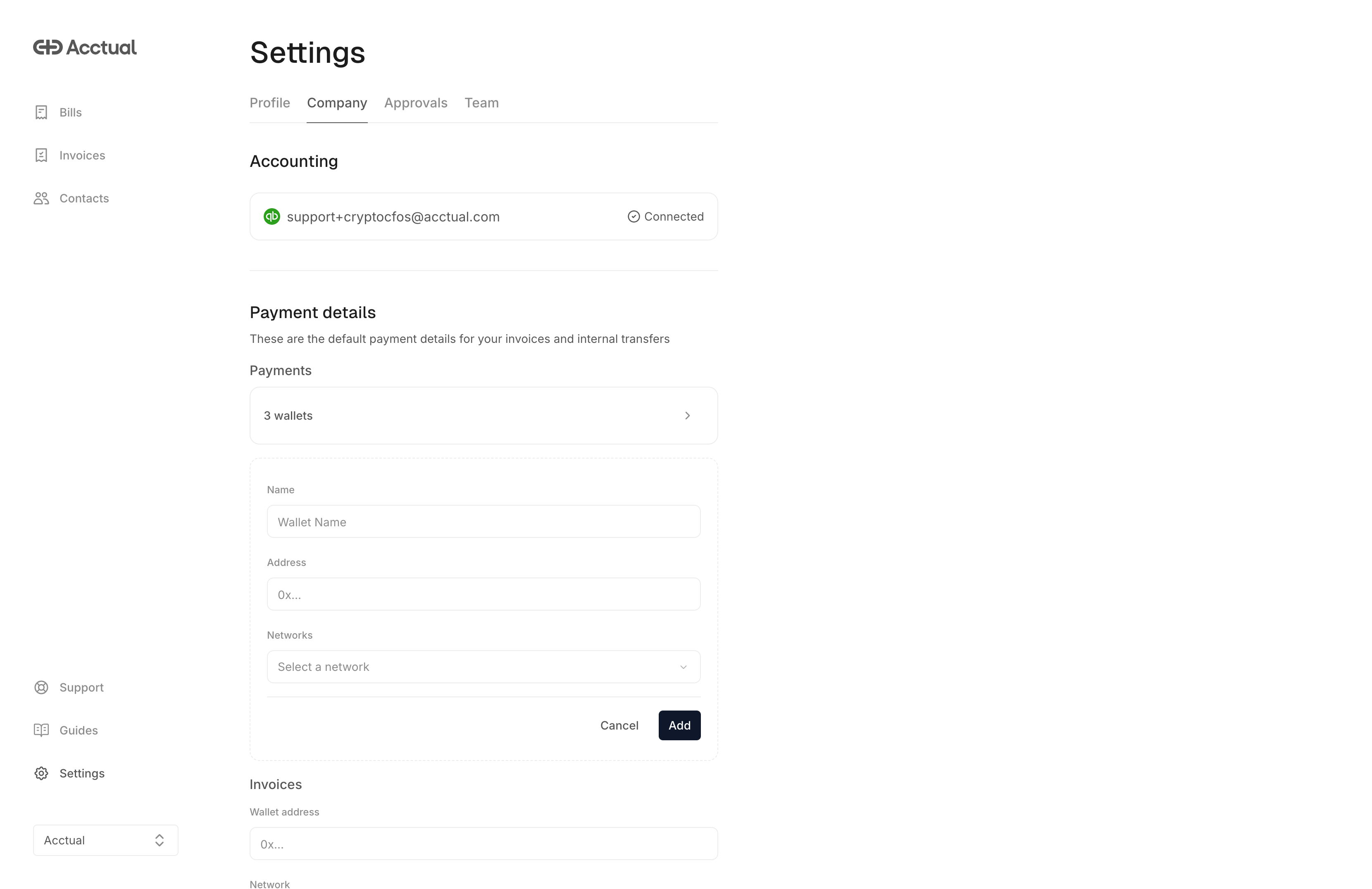Open the Acctual workspace switcher
This screenshot has width=1372, height=889.
point(105,840)
